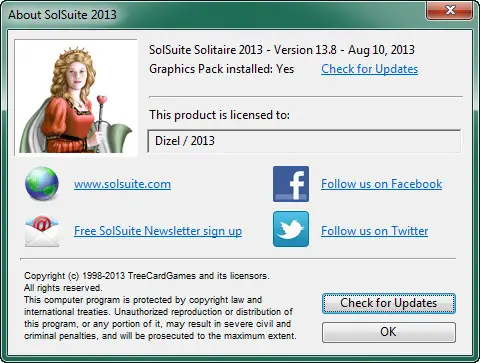Click the About SolSuite 2013 title bar
The width and height of the screenshot is (480, 363).
213,14
